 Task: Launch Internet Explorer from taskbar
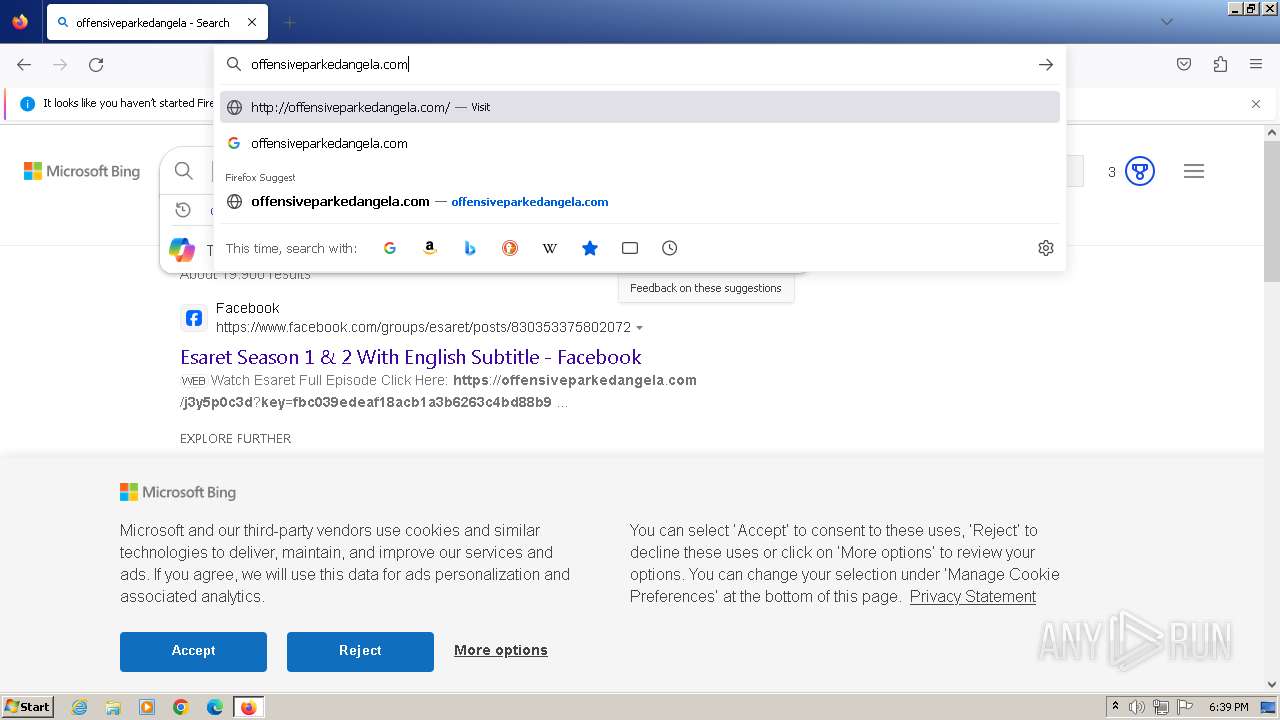[79, 707]
